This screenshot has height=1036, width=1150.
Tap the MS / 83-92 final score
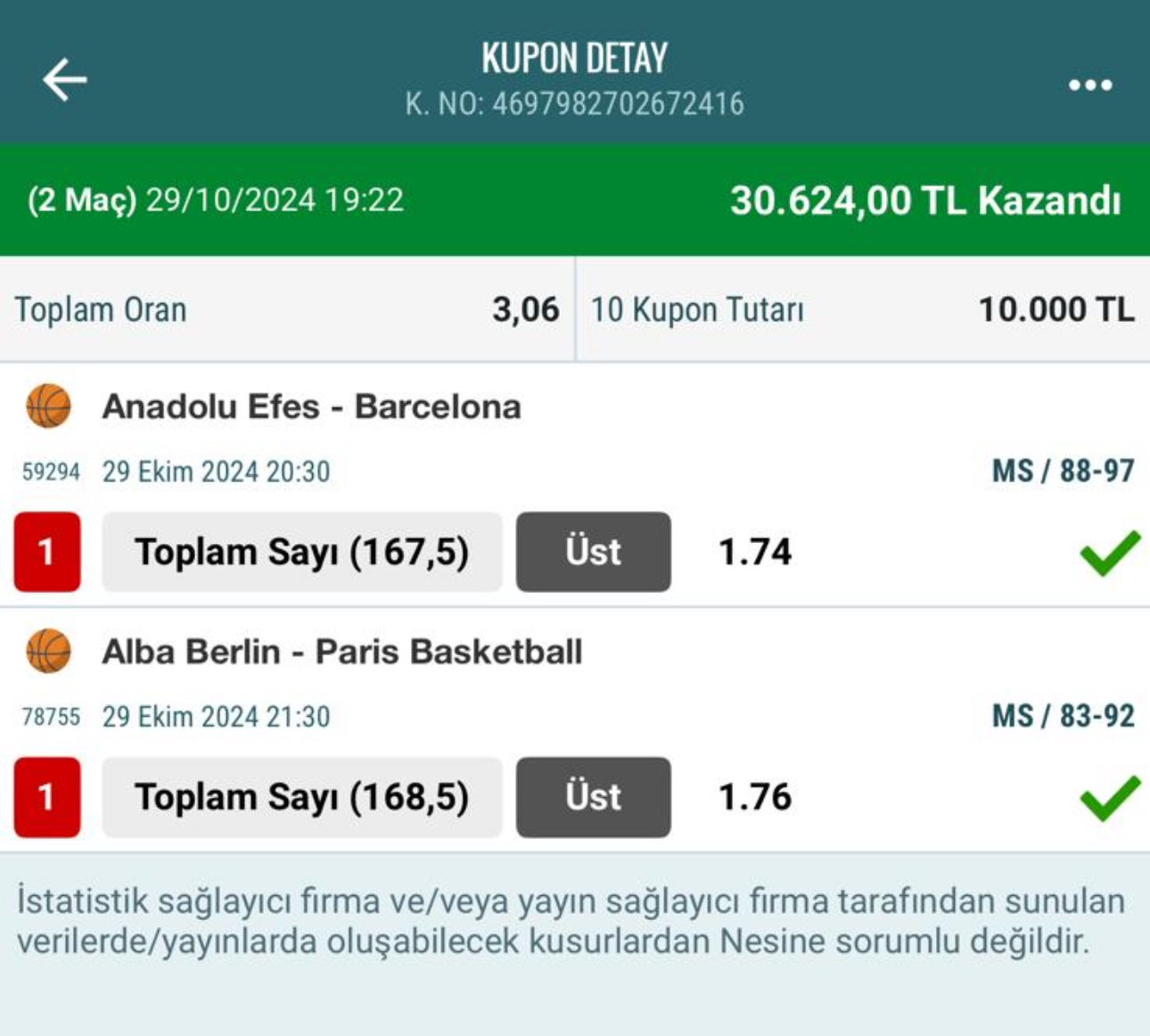(x=1063, y=716)
